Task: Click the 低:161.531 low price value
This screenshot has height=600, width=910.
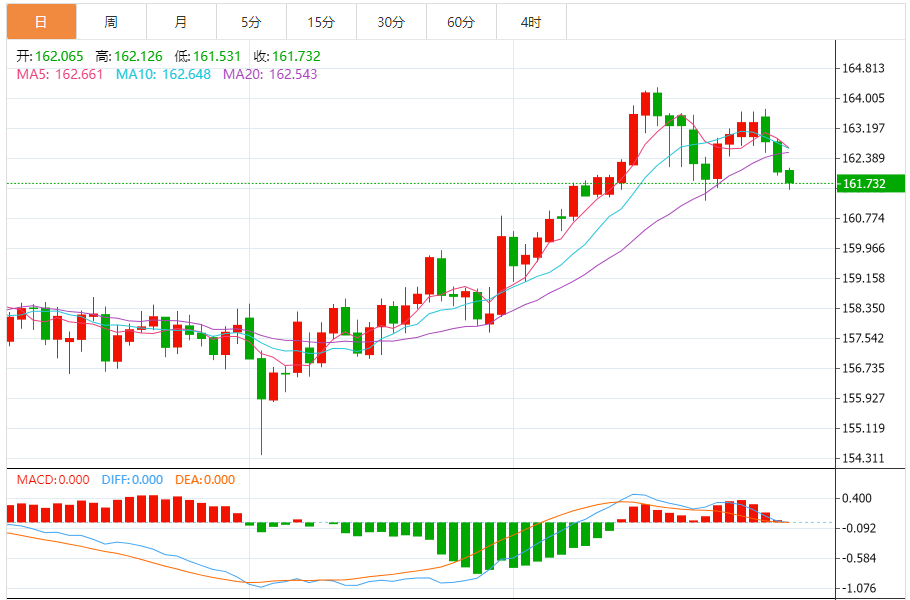Action: (208, 56)
